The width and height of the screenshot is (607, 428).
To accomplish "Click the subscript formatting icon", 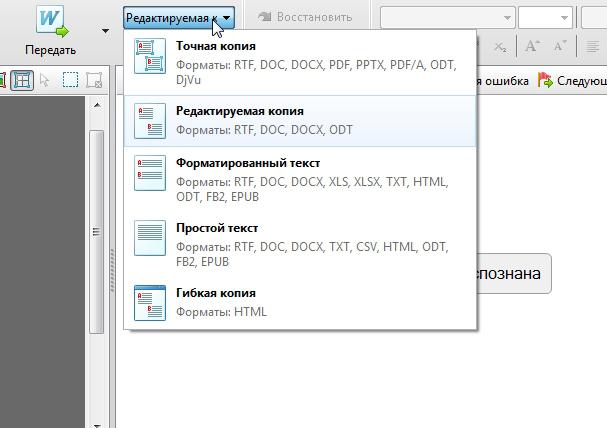I will click(x=500, y=46).
